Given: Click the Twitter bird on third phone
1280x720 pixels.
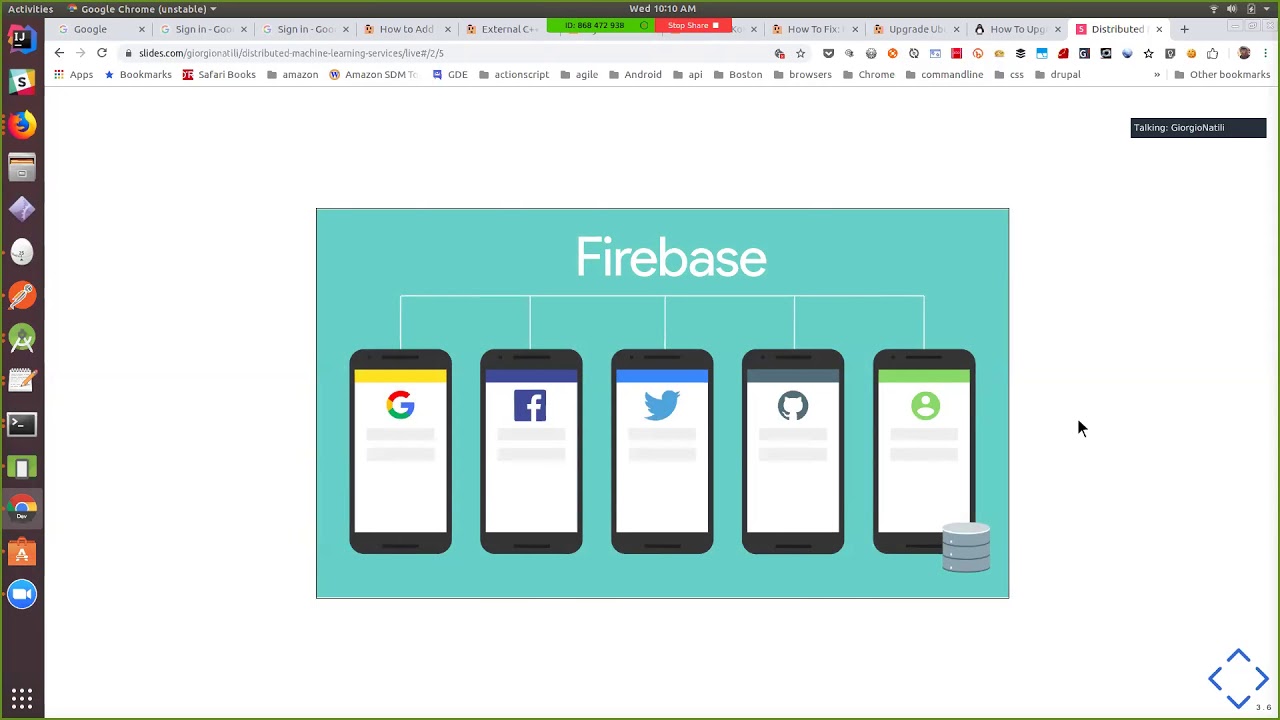Looking at the screenshot, I should click(x=662, y=405).
